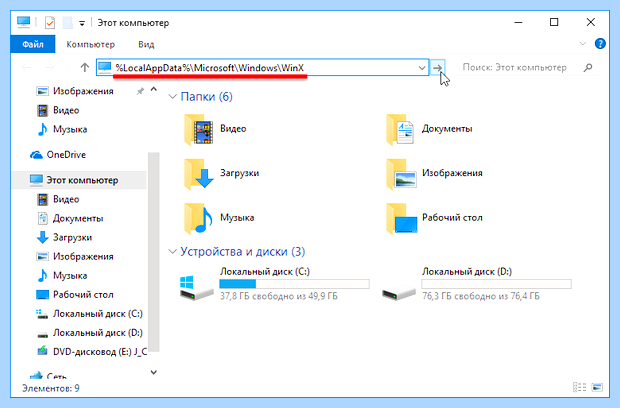
Task: Click text 37,8 ГБ свободно из 49,9 ГБ
Action: tap(279, 296)
